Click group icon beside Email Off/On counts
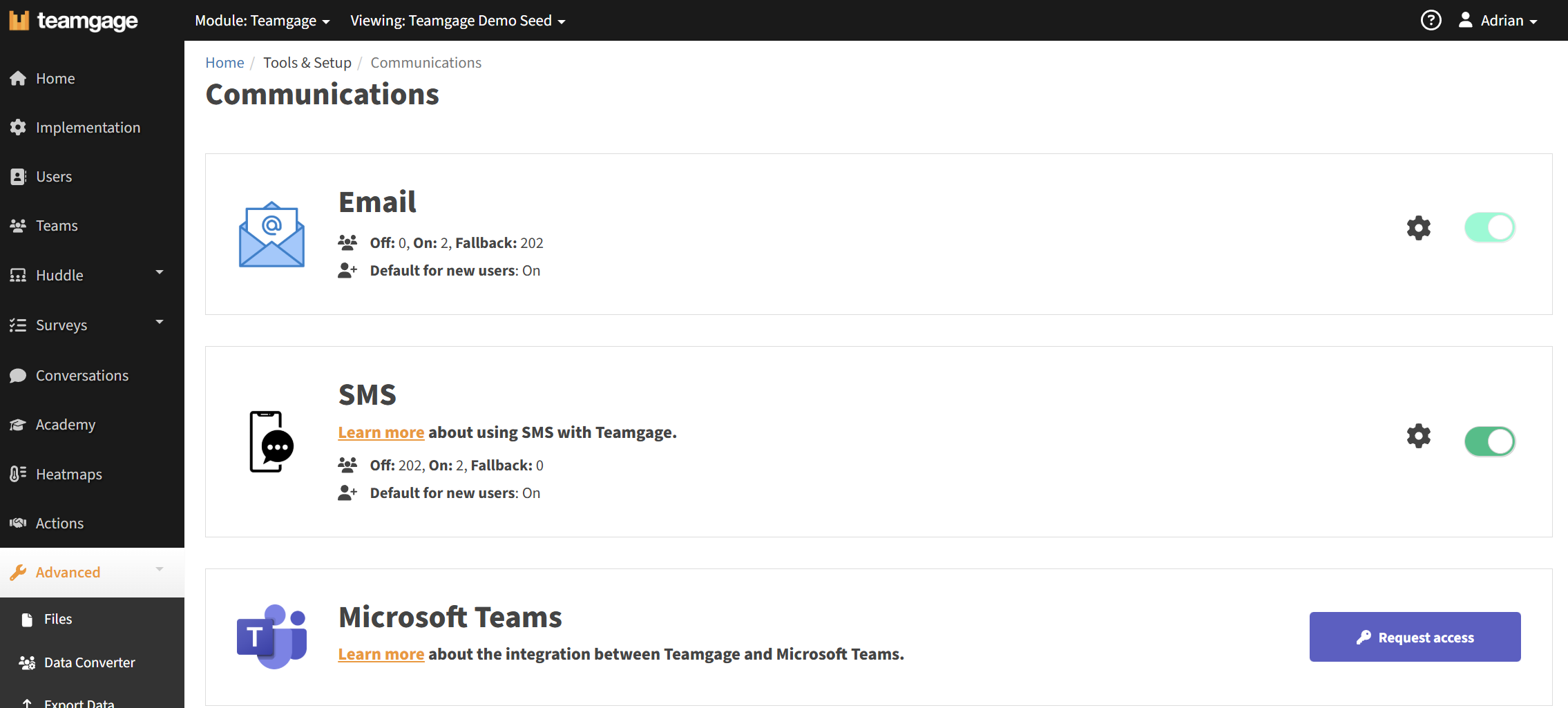This screenshot has height=708, width=1568. point(347,242)
